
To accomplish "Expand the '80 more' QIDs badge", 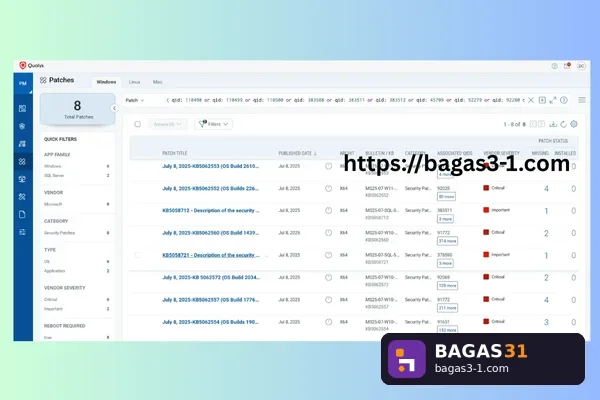I will pyautogui.click(x=447, y=196).
